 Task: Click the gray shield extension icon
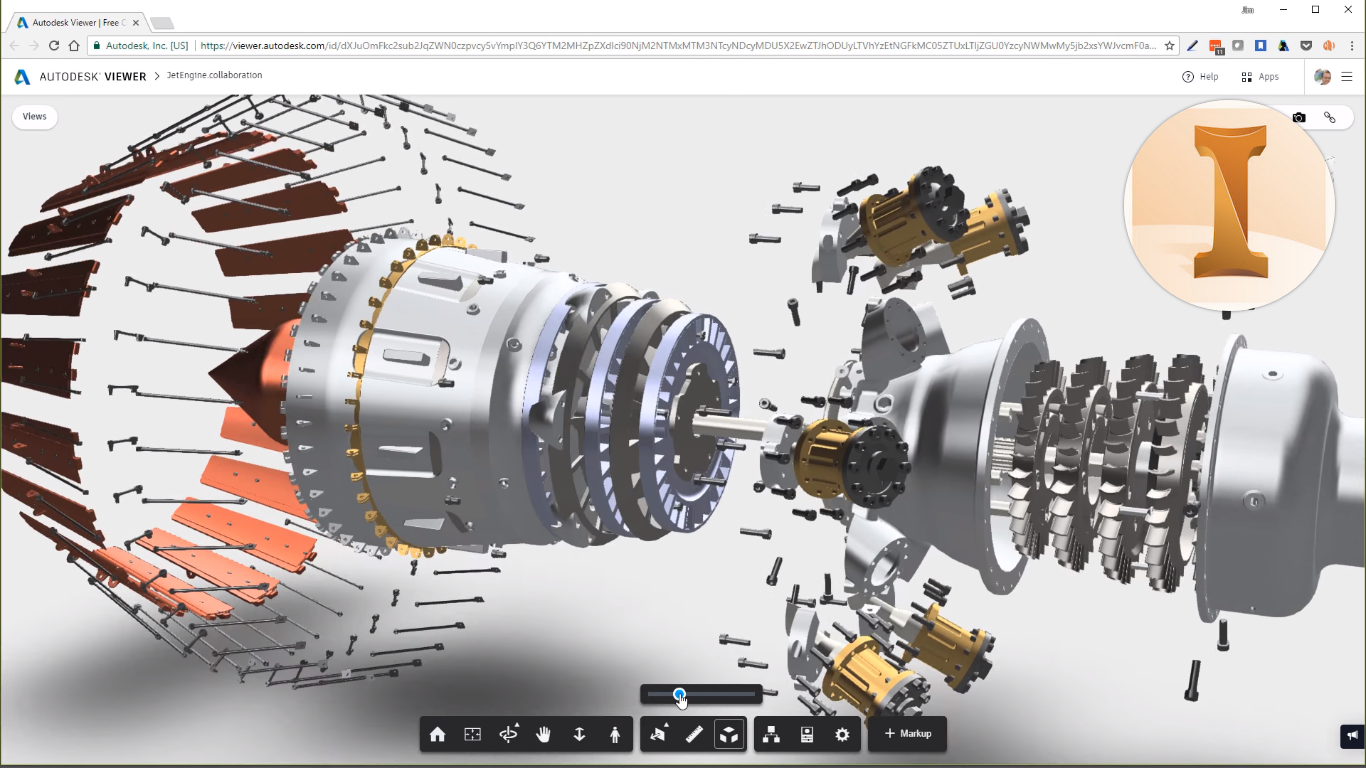pos(1238,46)
